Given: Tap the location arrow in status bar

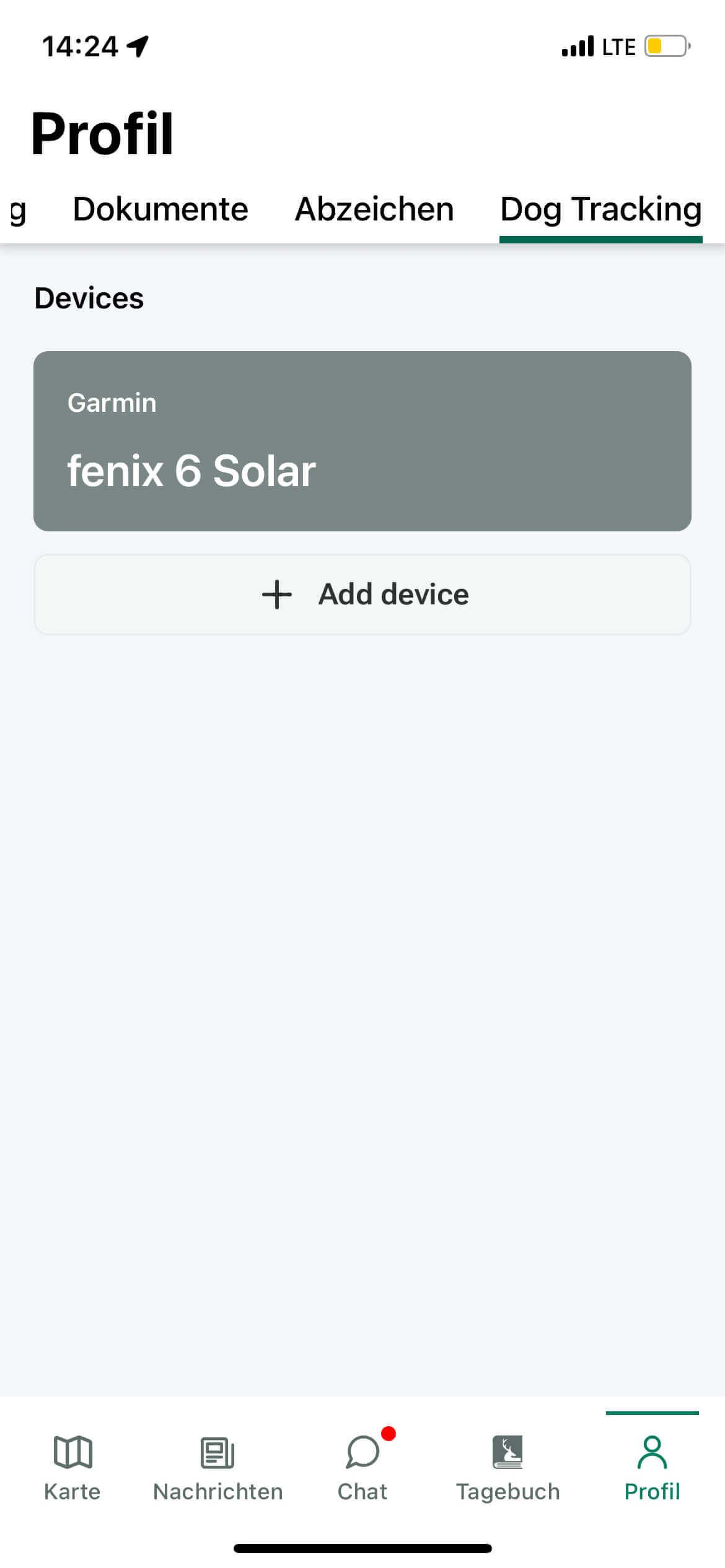Looking at the screenshot, I should point(138,46).
